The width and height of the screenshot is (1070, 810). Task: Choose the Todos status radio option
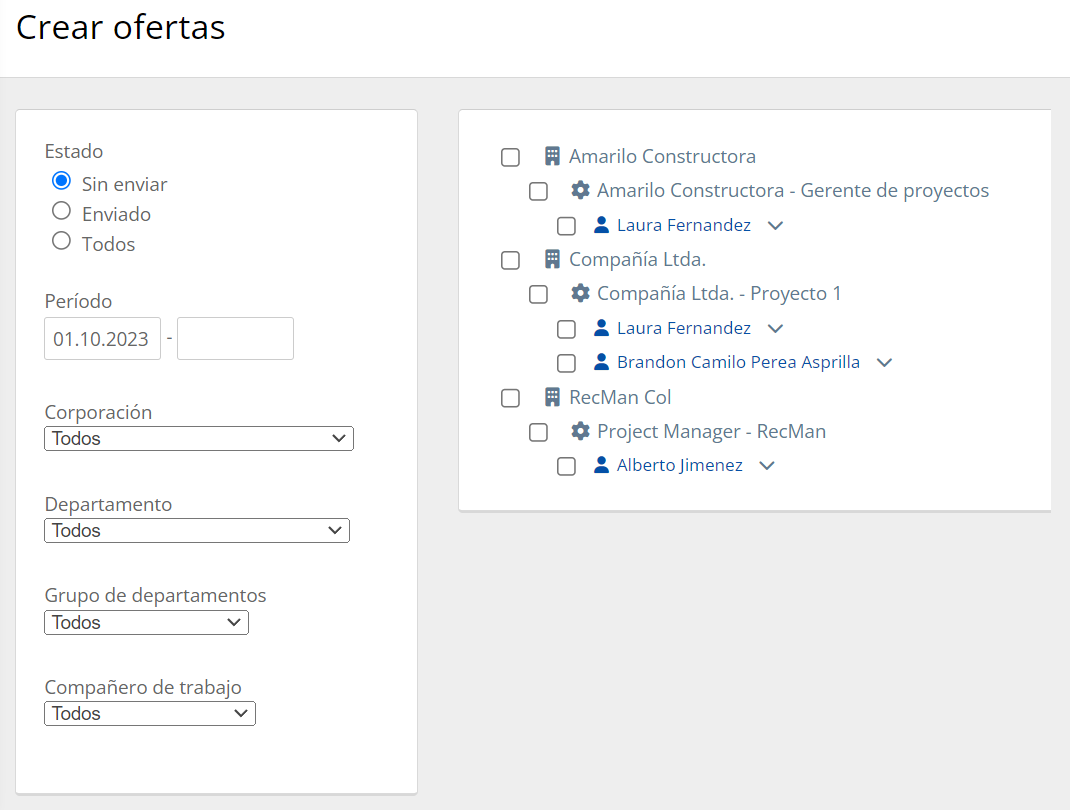pyautogui.click(x=62, y=241)
